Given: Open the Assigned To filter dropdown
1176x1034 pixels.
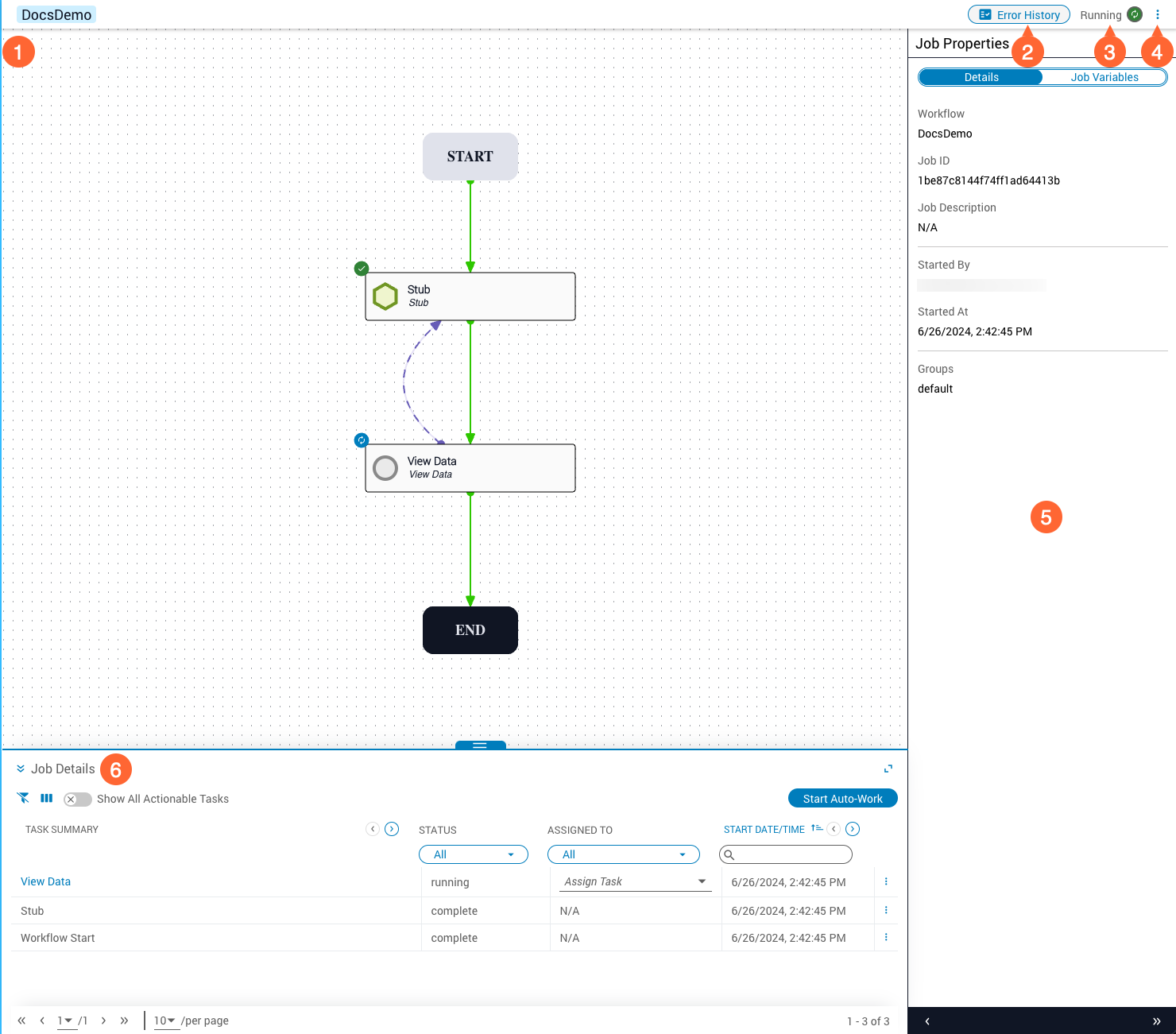Looking at the screenshot, I should pyautogui.click(x=624, y=854).
